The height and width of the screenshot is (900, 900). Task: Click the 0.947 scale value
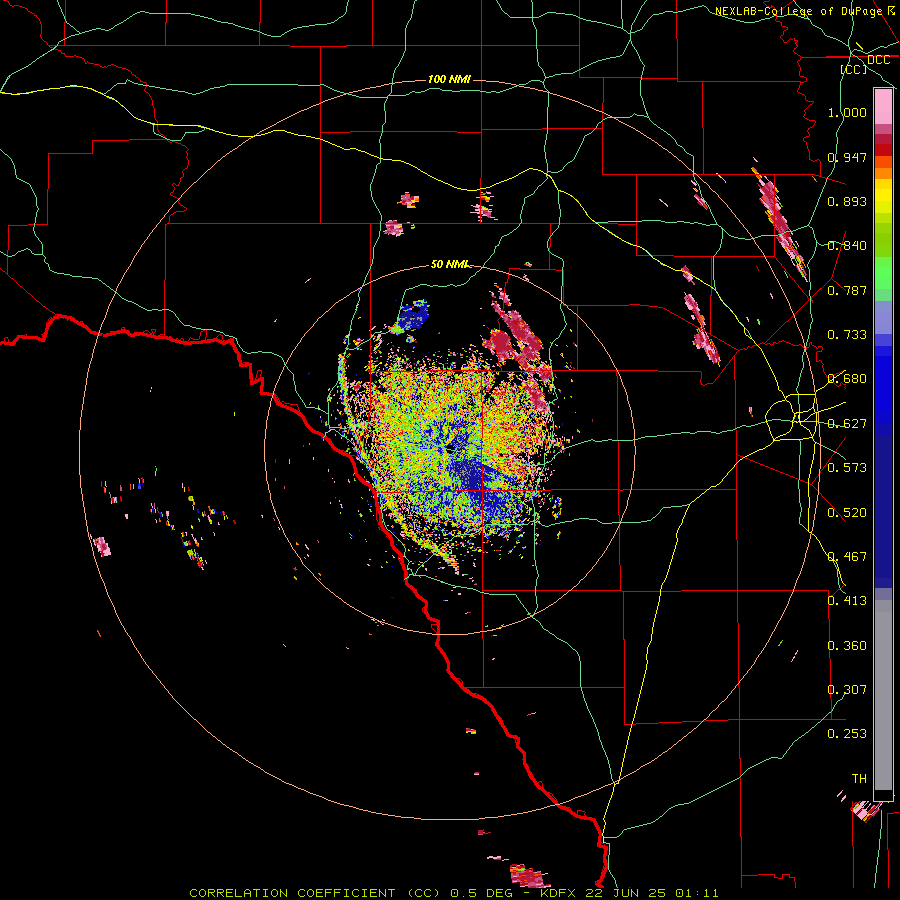click(x=847, y=157)
